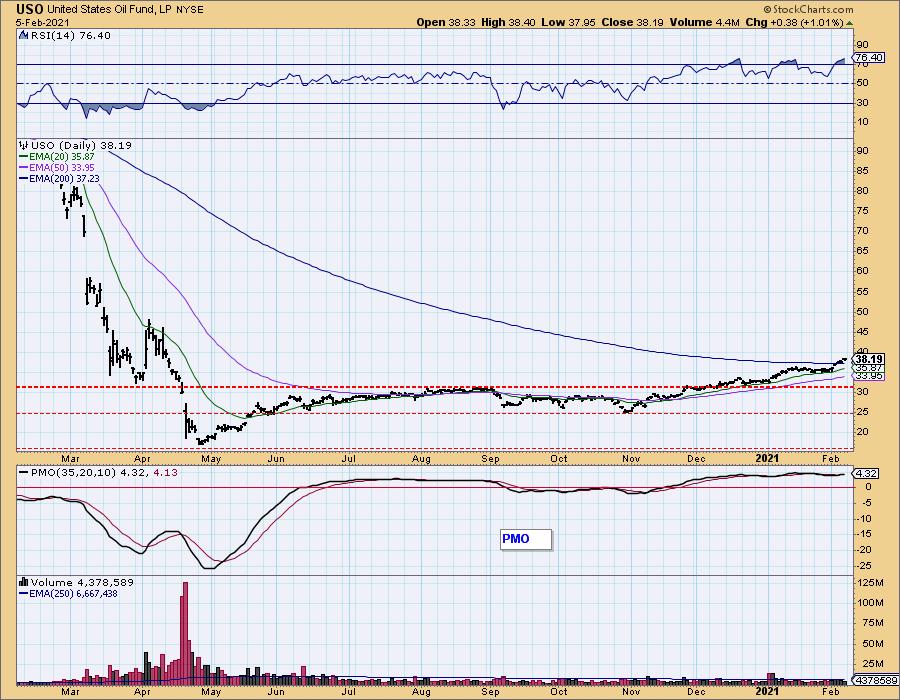Screen dimensions: 900x700
Task: Click the 5-Feb-2021 chart date
Action: tap(43, 23)
